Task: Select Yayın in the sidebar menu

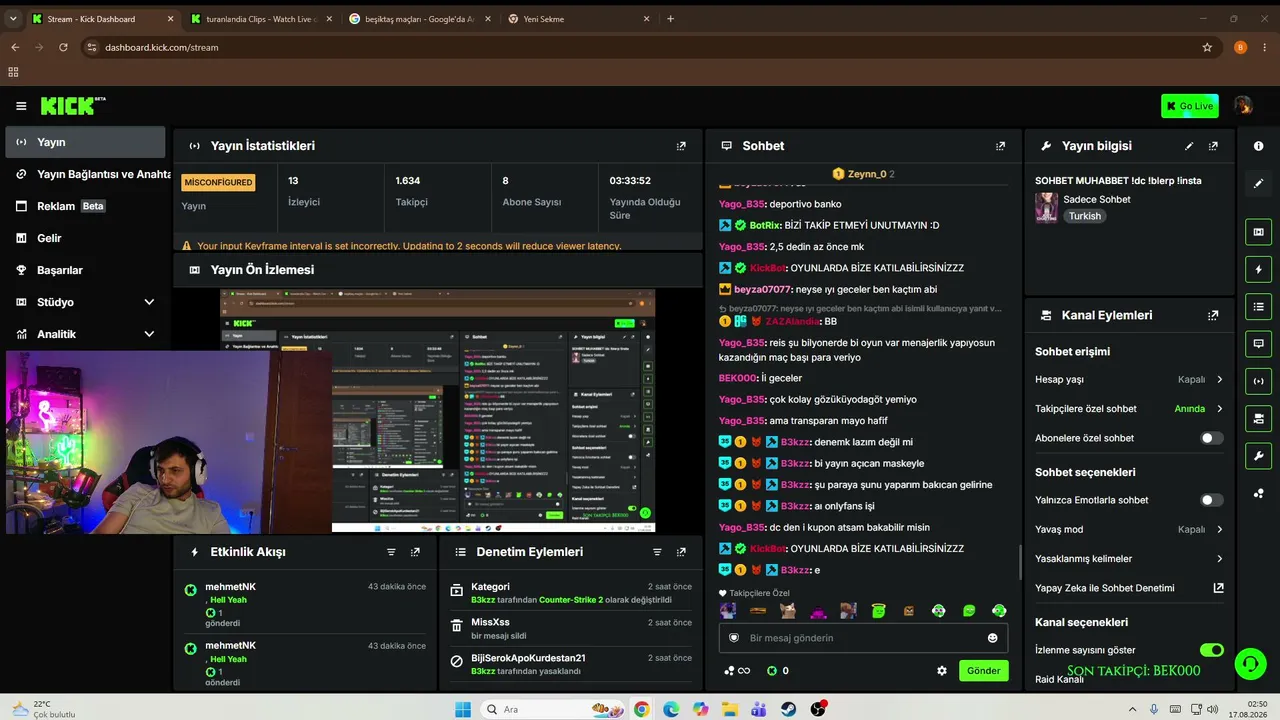Action: click(x=85, y=142)
